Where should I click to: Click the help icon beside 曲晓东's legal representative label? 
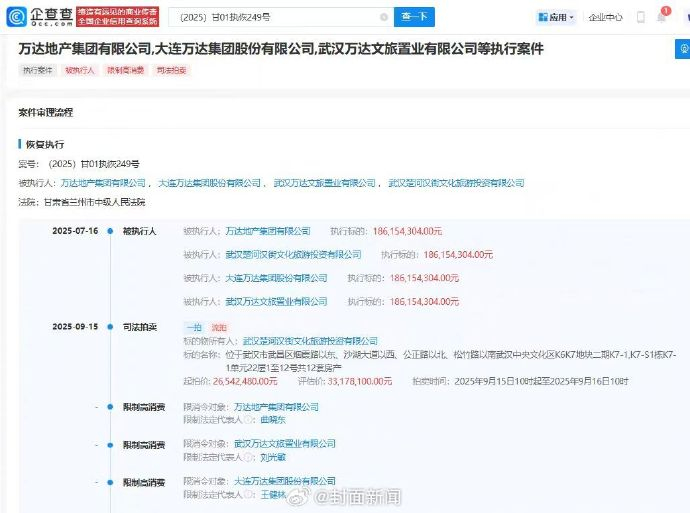tap(249, 420)
